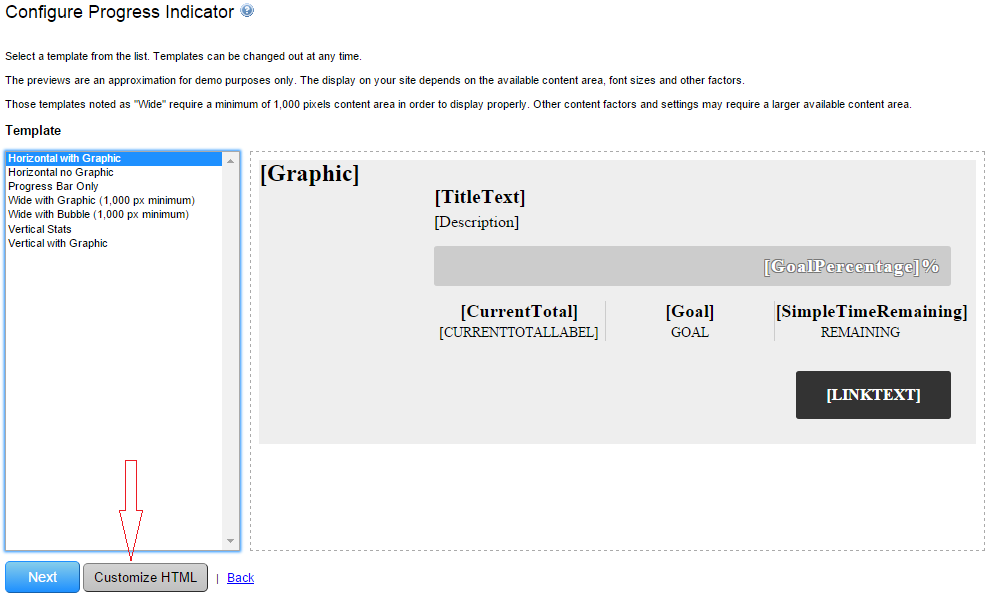Click the template list scrollbar

point(232,350)
